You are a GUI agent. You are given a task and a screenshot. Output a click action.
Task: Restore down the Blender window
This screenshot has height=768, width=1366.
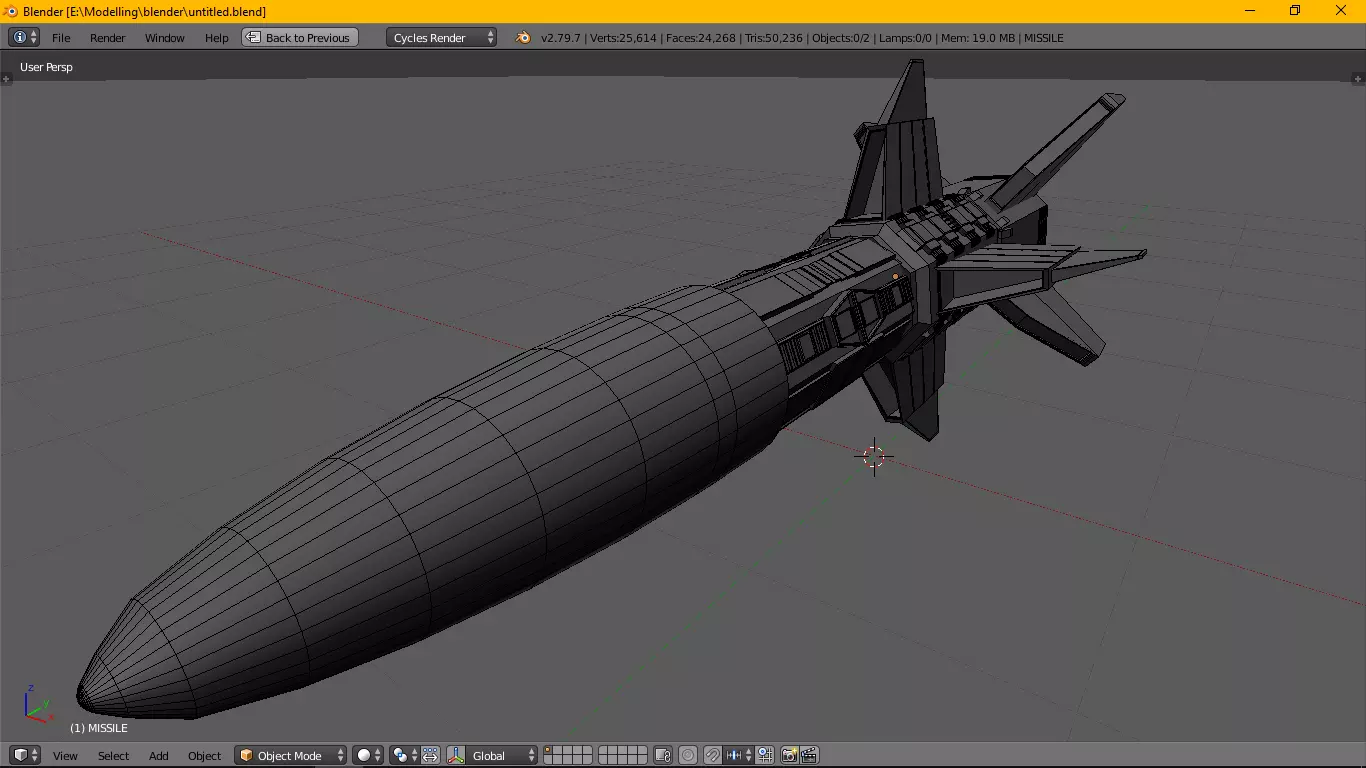pos(1296,11)
